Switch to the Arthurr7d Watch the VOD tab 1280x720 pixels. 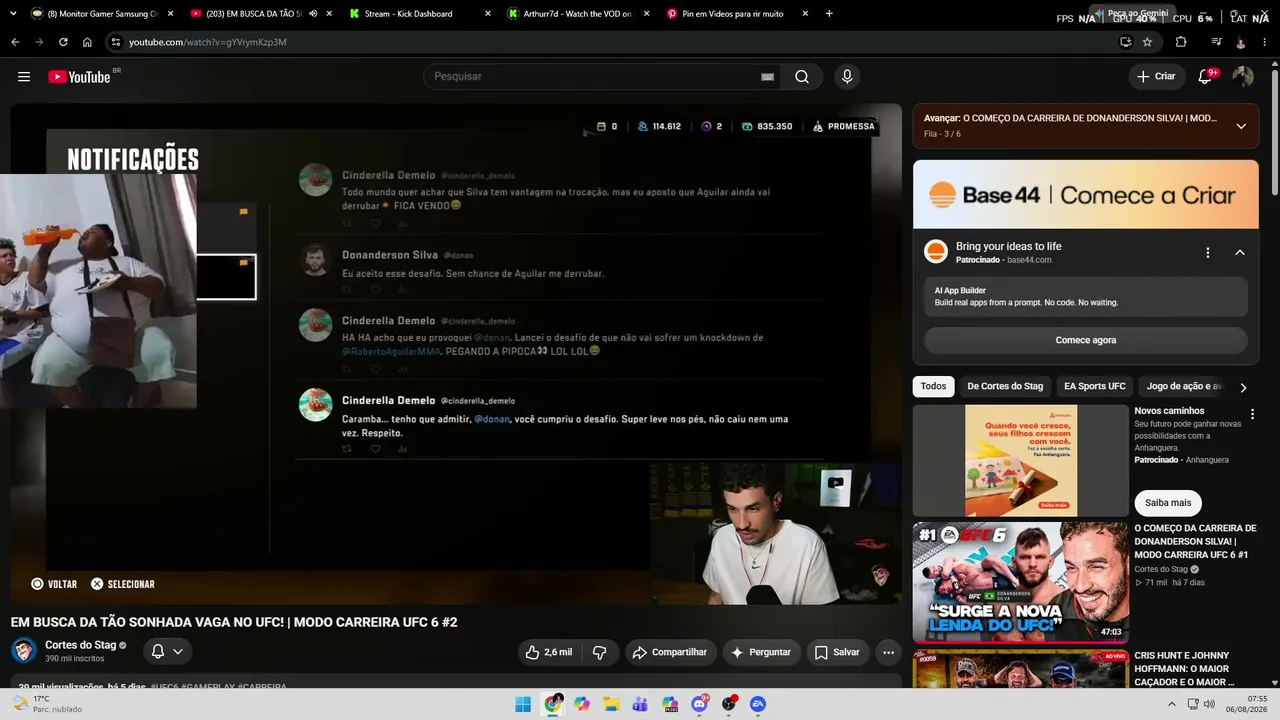[x=578, y=14]
